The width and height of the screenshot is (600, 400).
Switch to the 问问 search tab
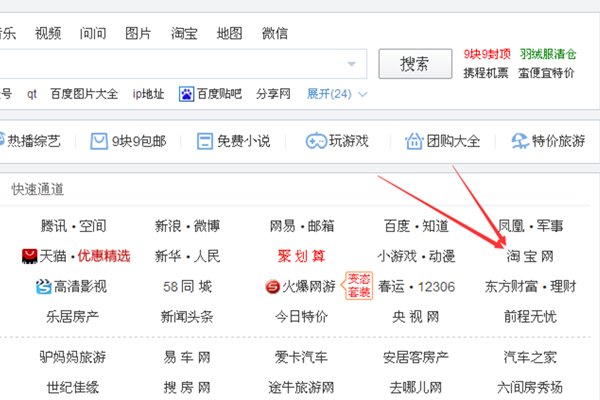pyautogui.click(x=93, y=33)
